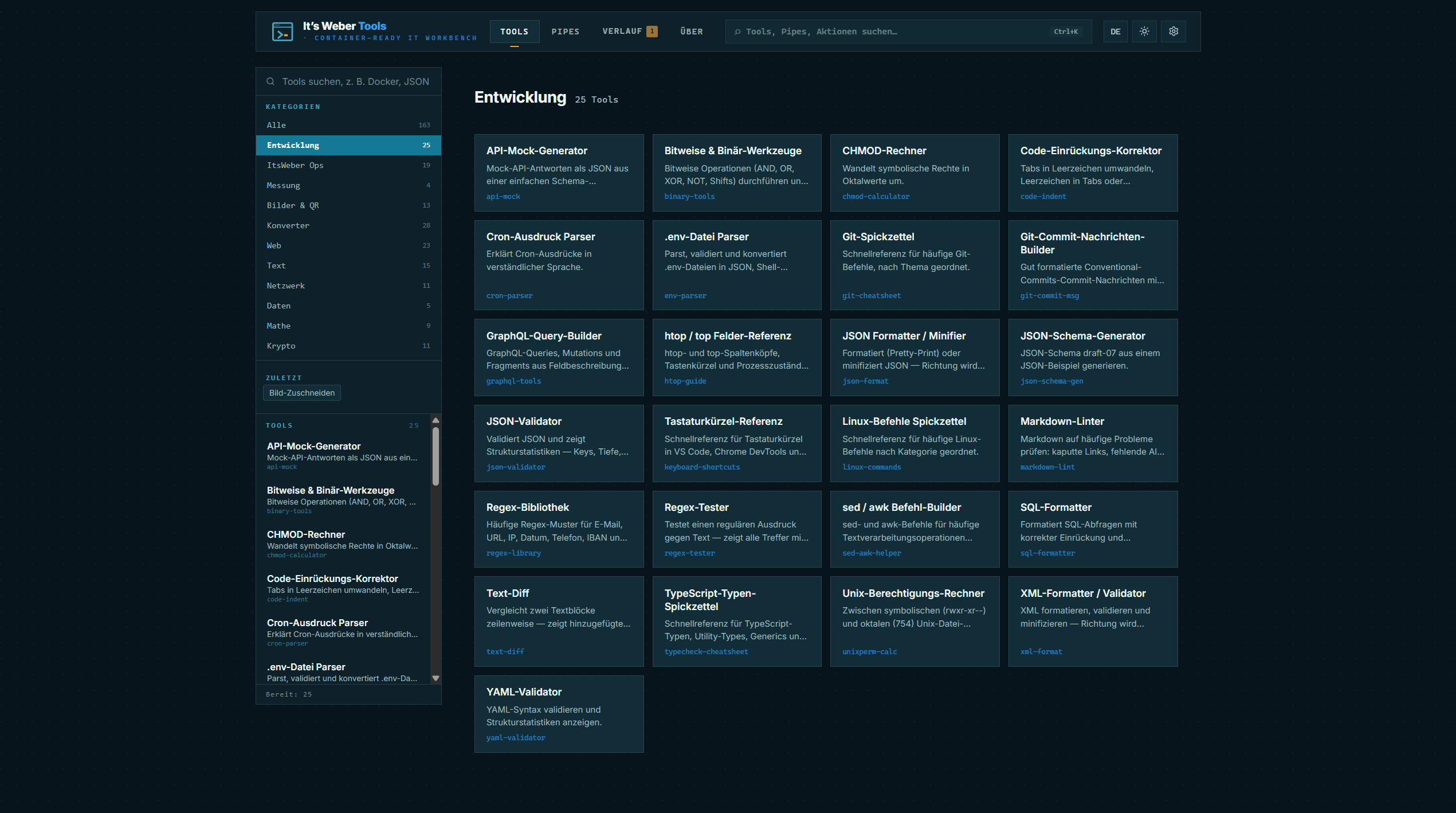Open the TOOLS tab

[515, 32]
